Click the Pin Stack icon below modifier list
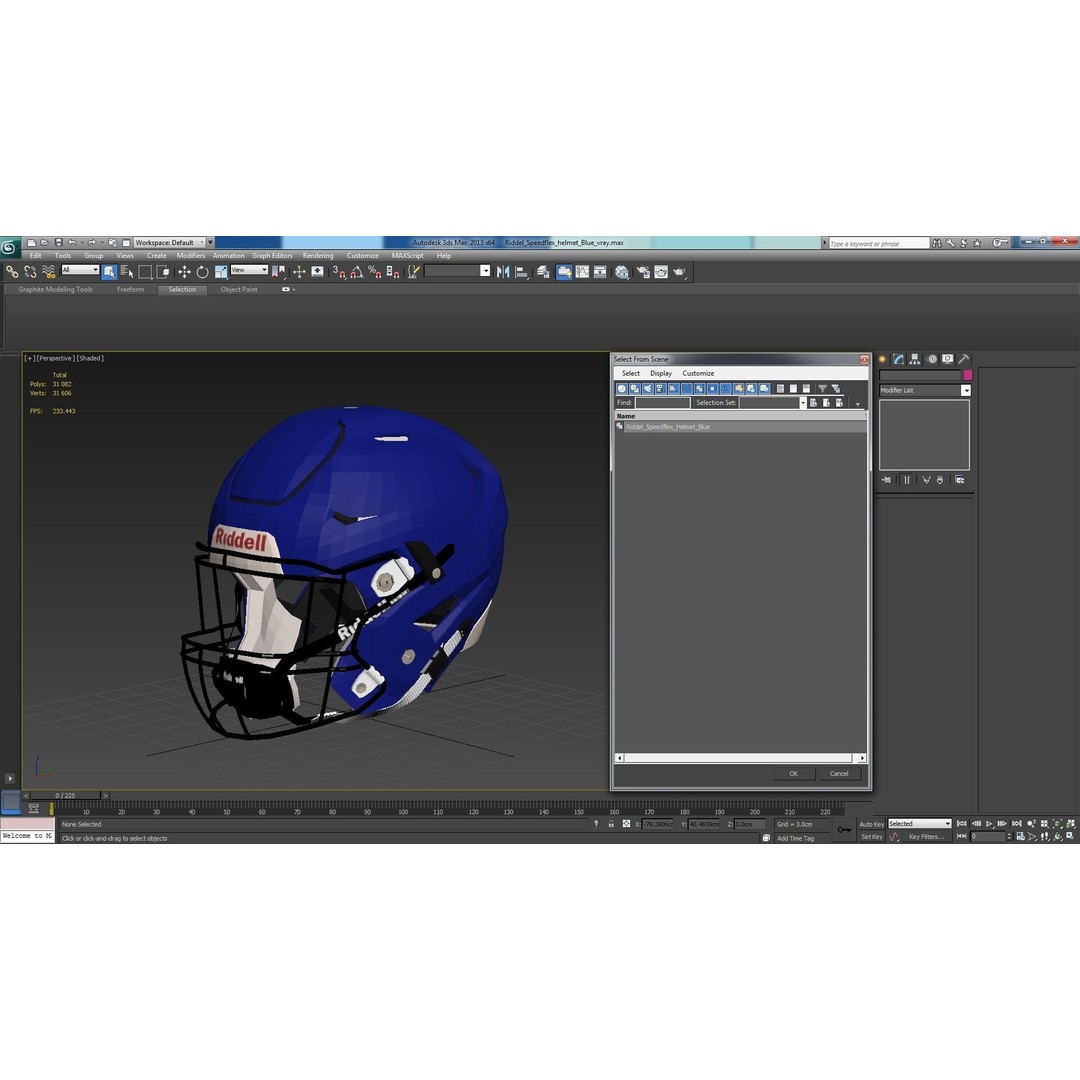The image size is (1080, 1080). pos(886,480)
